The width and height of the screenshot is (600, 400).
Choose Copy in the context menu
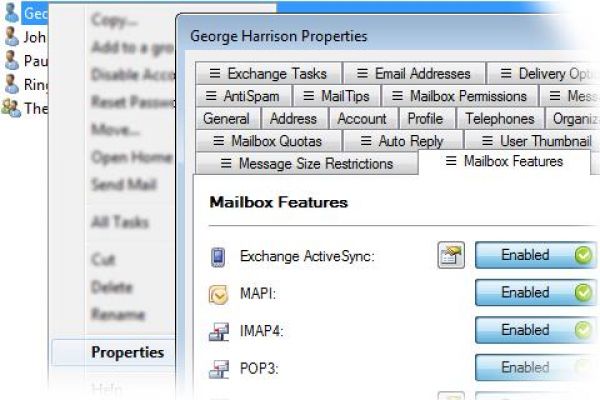[x=114, y=20]
